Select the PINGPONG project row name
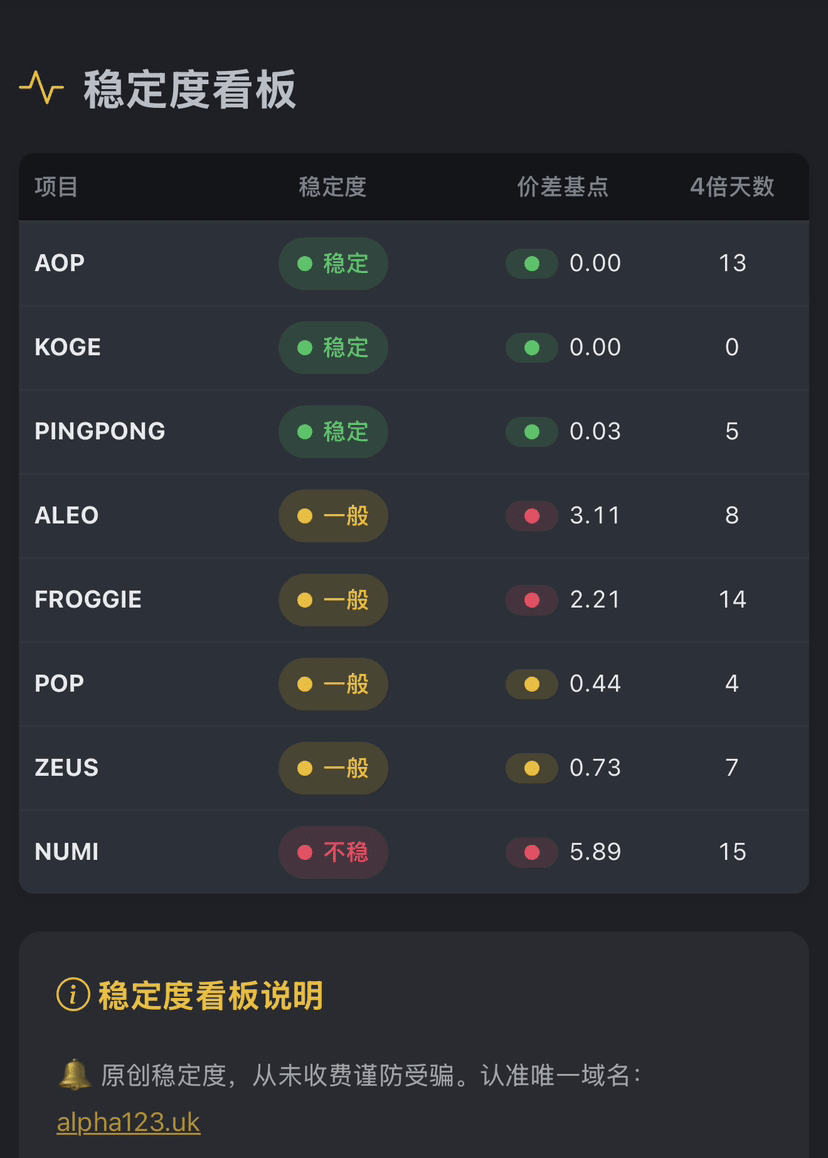 tap(100, 432)
